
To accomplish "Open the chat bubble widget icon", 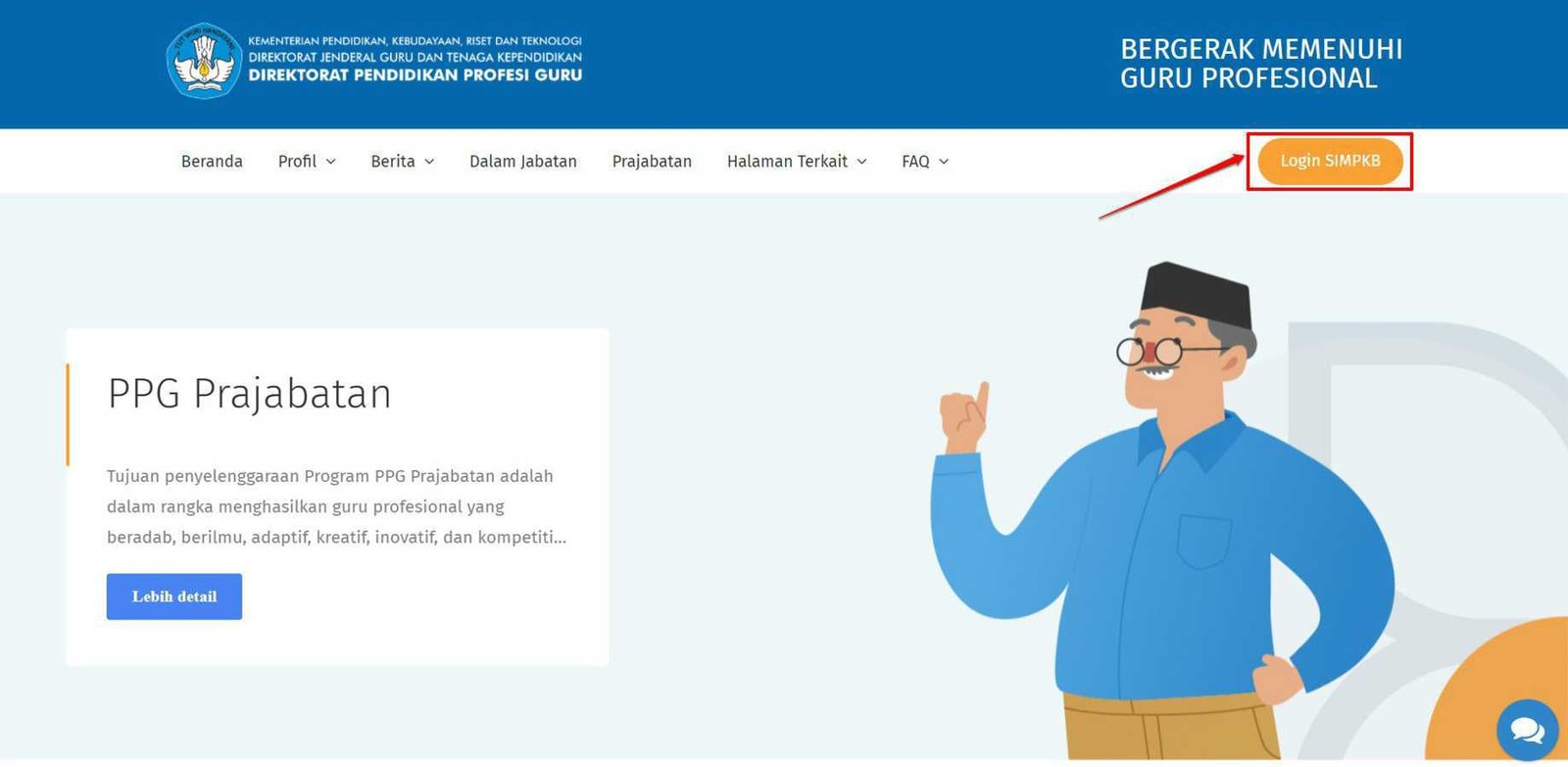I will point(1527,729).
